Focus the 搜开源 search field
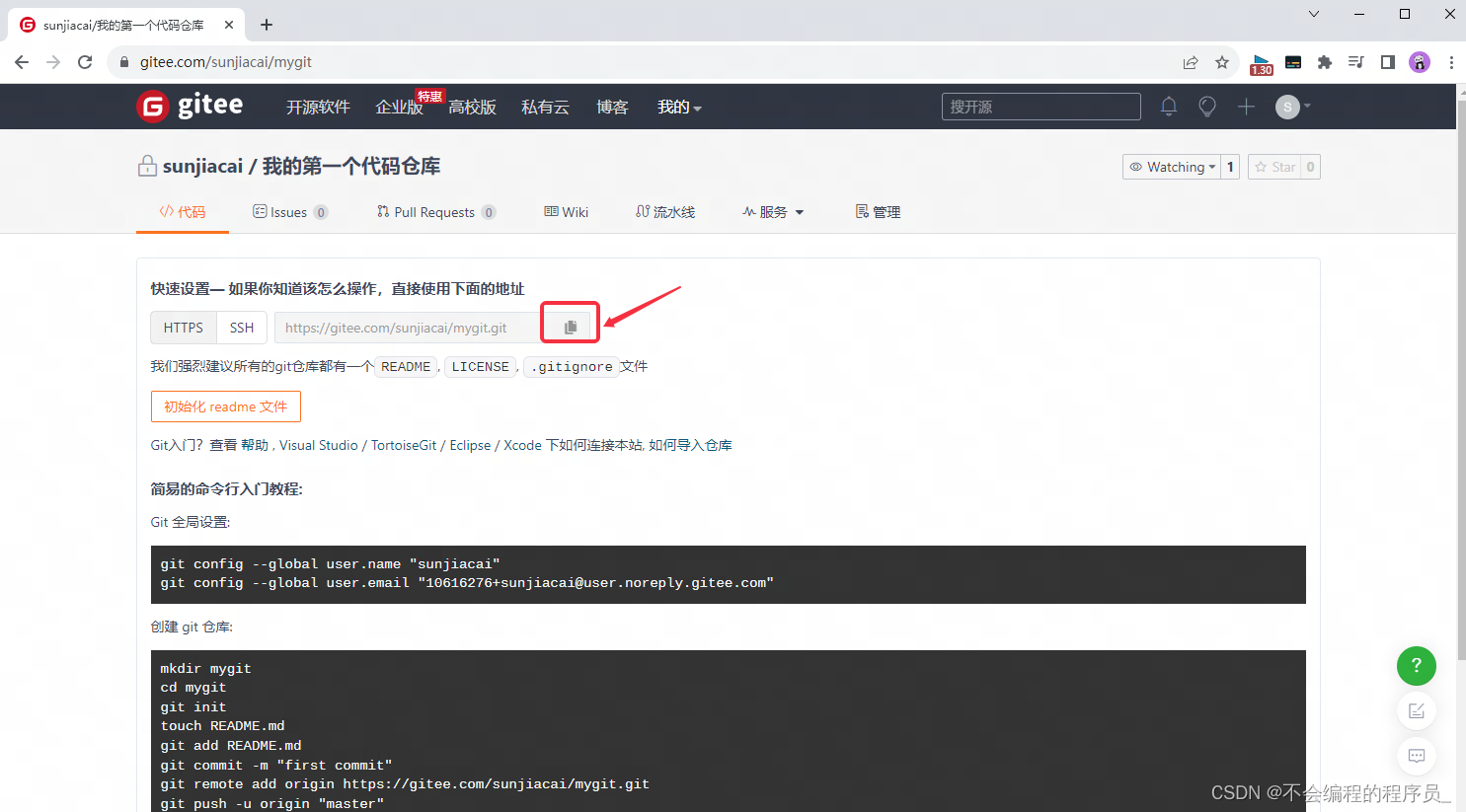Viewport: 1466px width, 812px height. [x=1042, y=107]
